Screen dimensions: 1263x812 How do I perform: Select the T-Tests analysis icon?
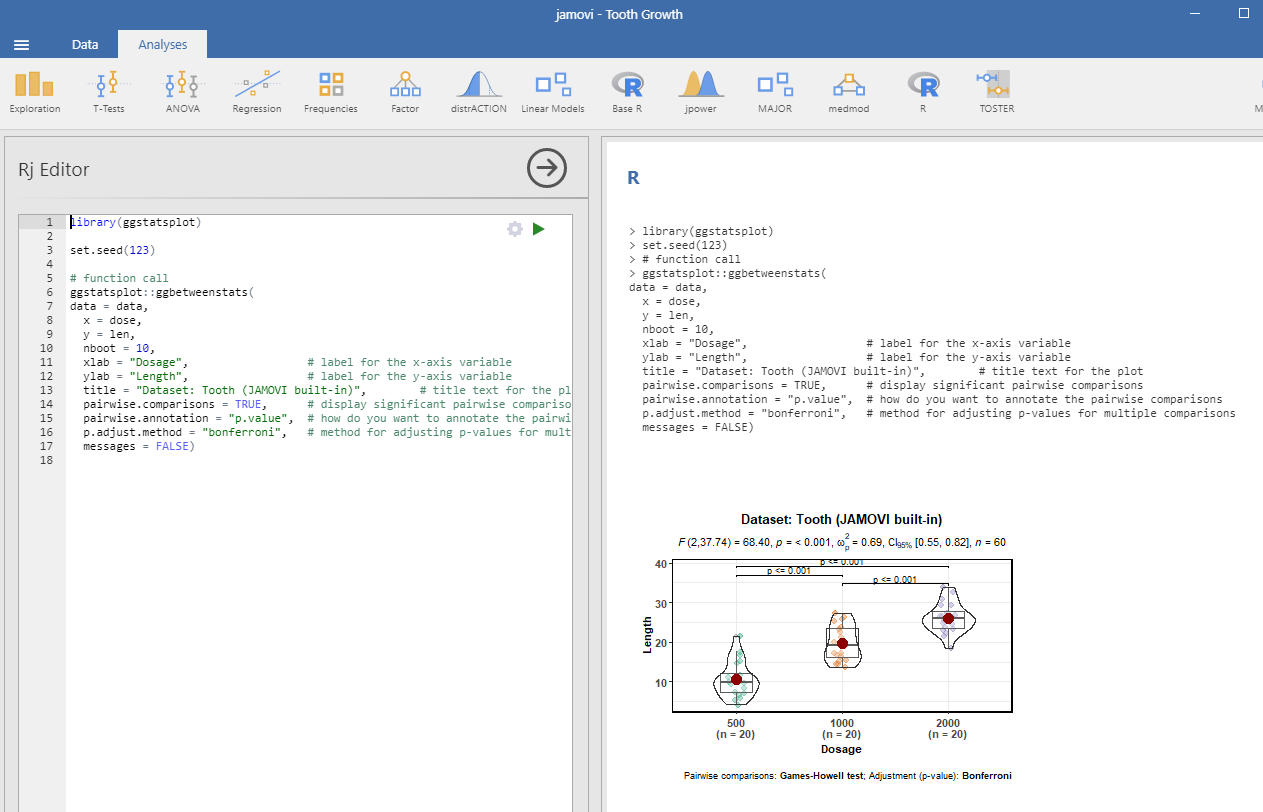tap(108, 90)
